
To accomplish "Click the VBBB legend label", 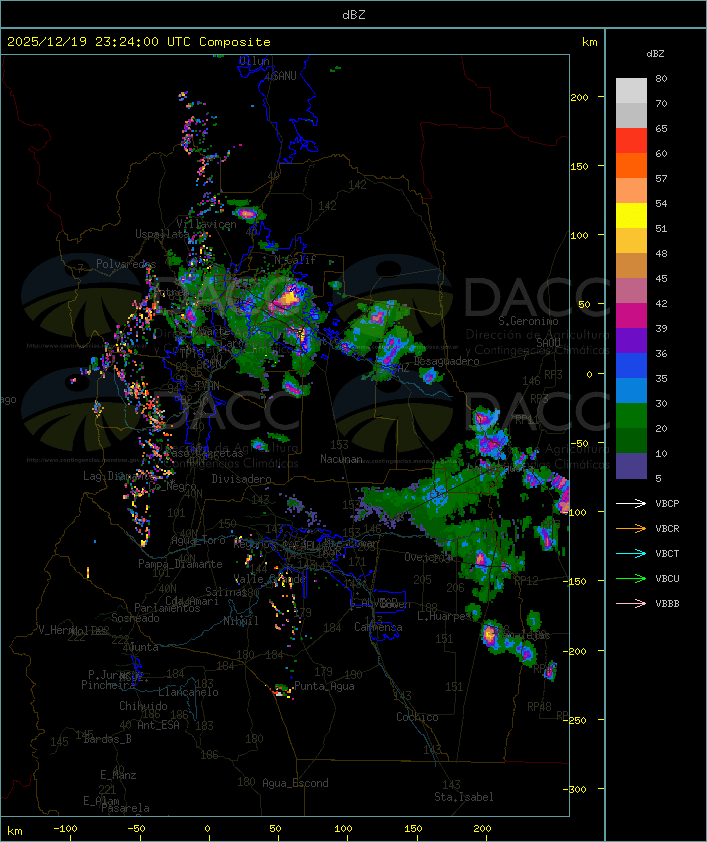I will tap(667, 603).
